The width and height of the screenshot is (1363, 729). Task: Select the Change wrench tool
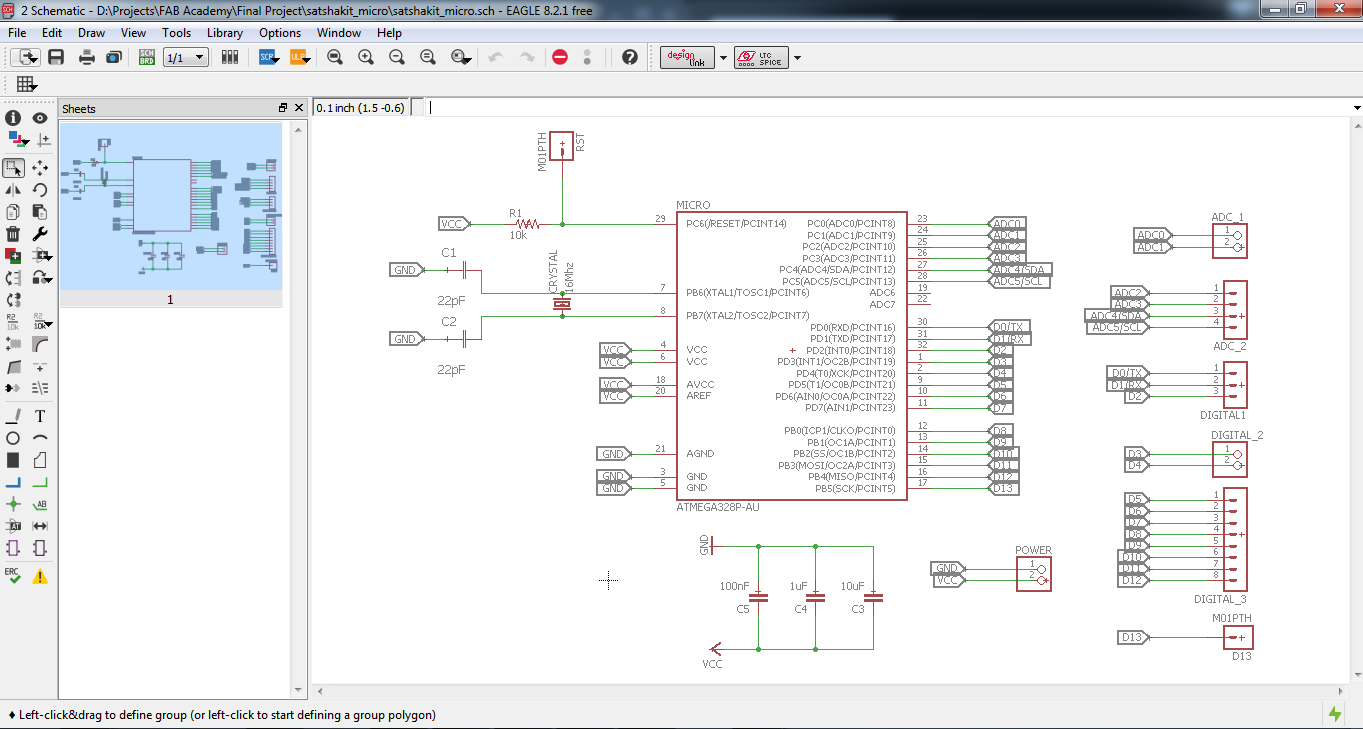click(x=40, y=233)
